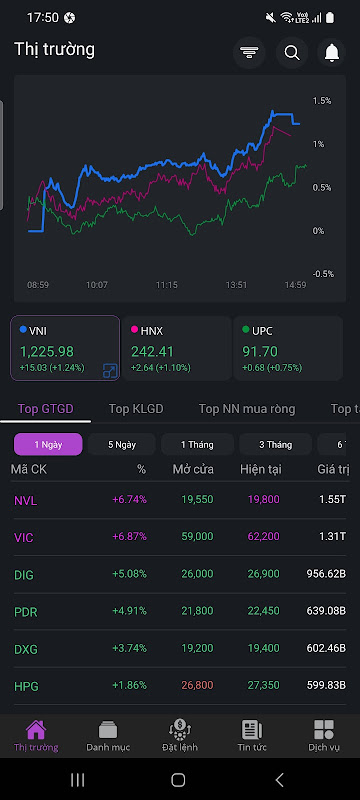
Task: Switch to Top NN mua ròng tab
Action: click(x=247, y=409)
